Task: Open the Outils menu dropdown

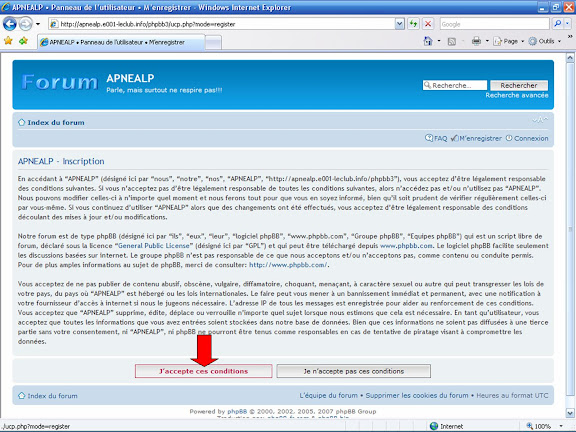Action: [545, 41]
